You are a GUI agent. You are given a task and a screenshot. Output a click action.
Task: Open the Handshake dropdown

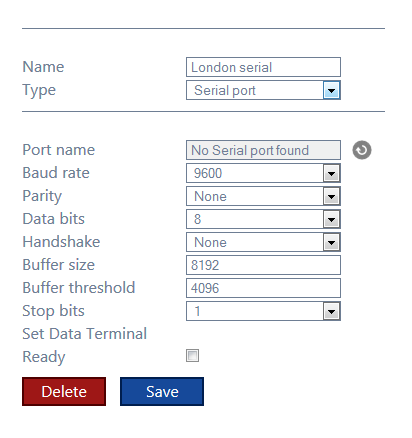(331, 242)
